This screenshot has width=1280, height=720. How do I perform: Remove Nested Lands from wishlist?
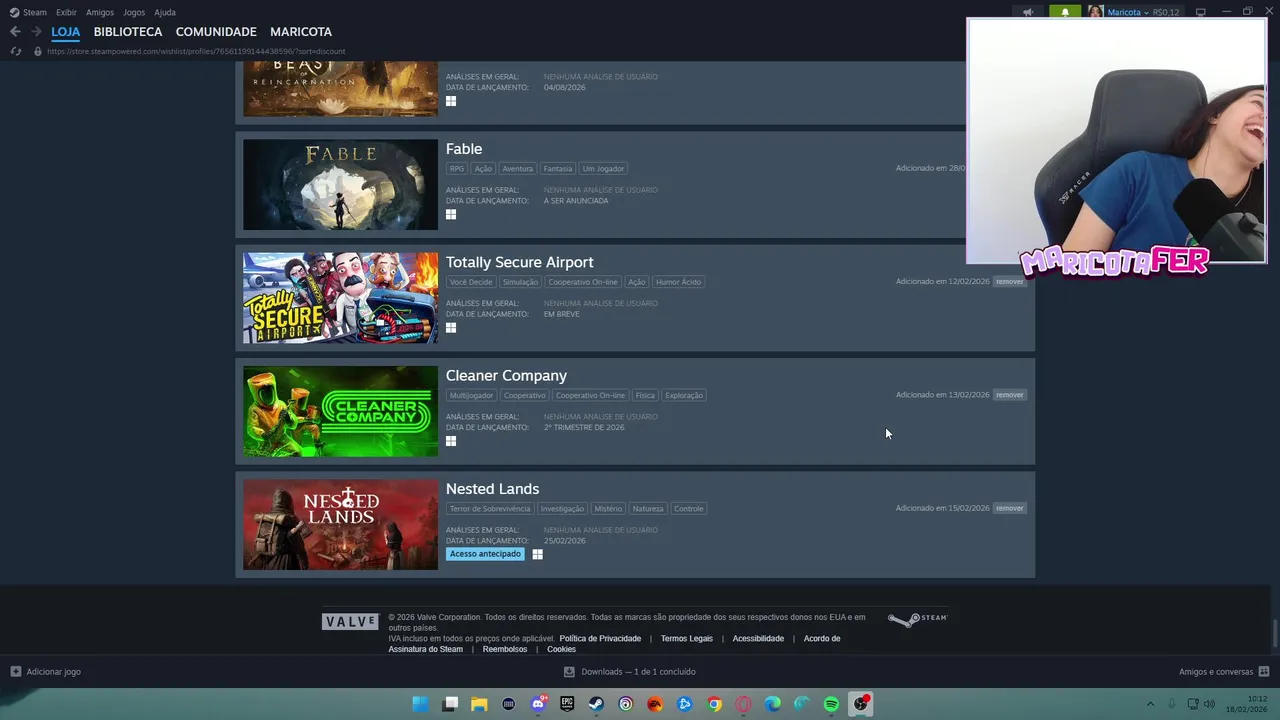(x=1010, y=508)
